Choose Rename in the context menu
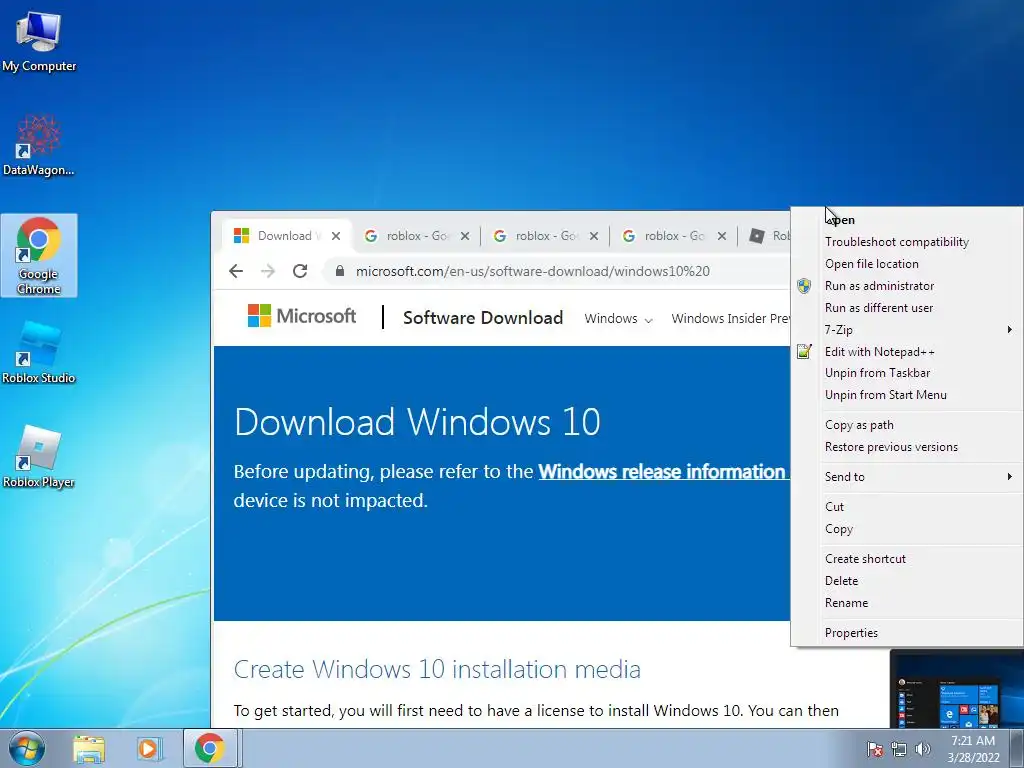Viewport: 1024px width, 768px height. click(906, 603)
